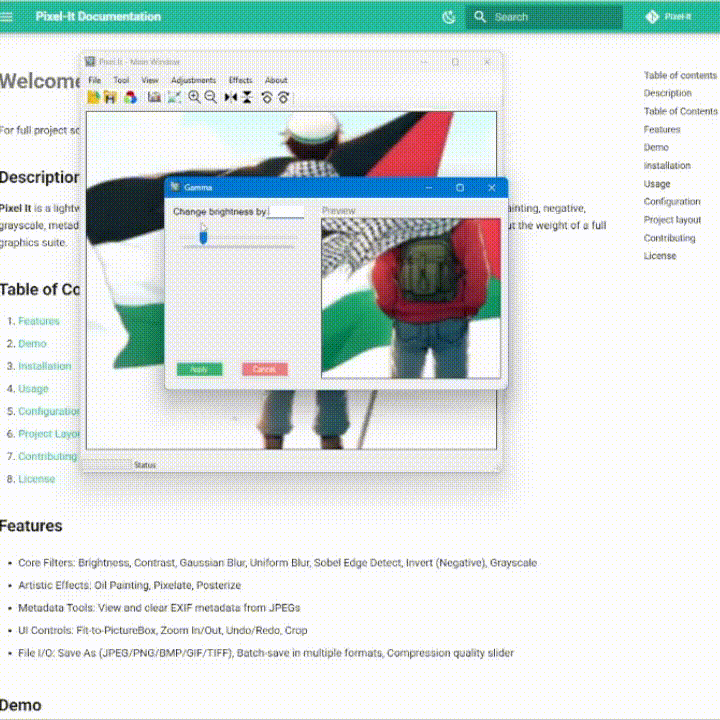
Task: Select Configuration in right sidebar
Action: 672,202
